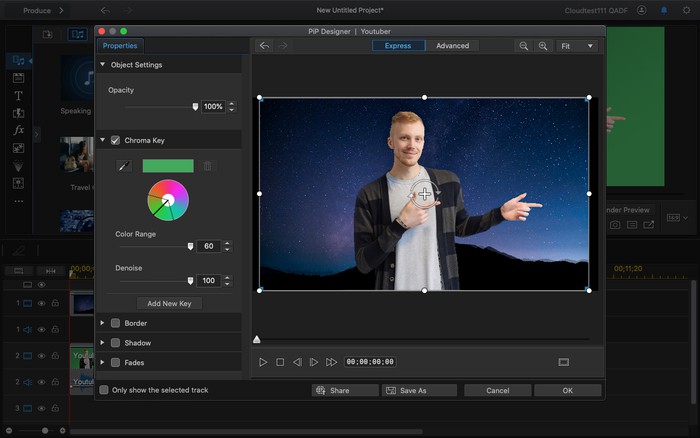Click the Add New Key button
Screen dimensions: 700x438
[x=170, y=303]
